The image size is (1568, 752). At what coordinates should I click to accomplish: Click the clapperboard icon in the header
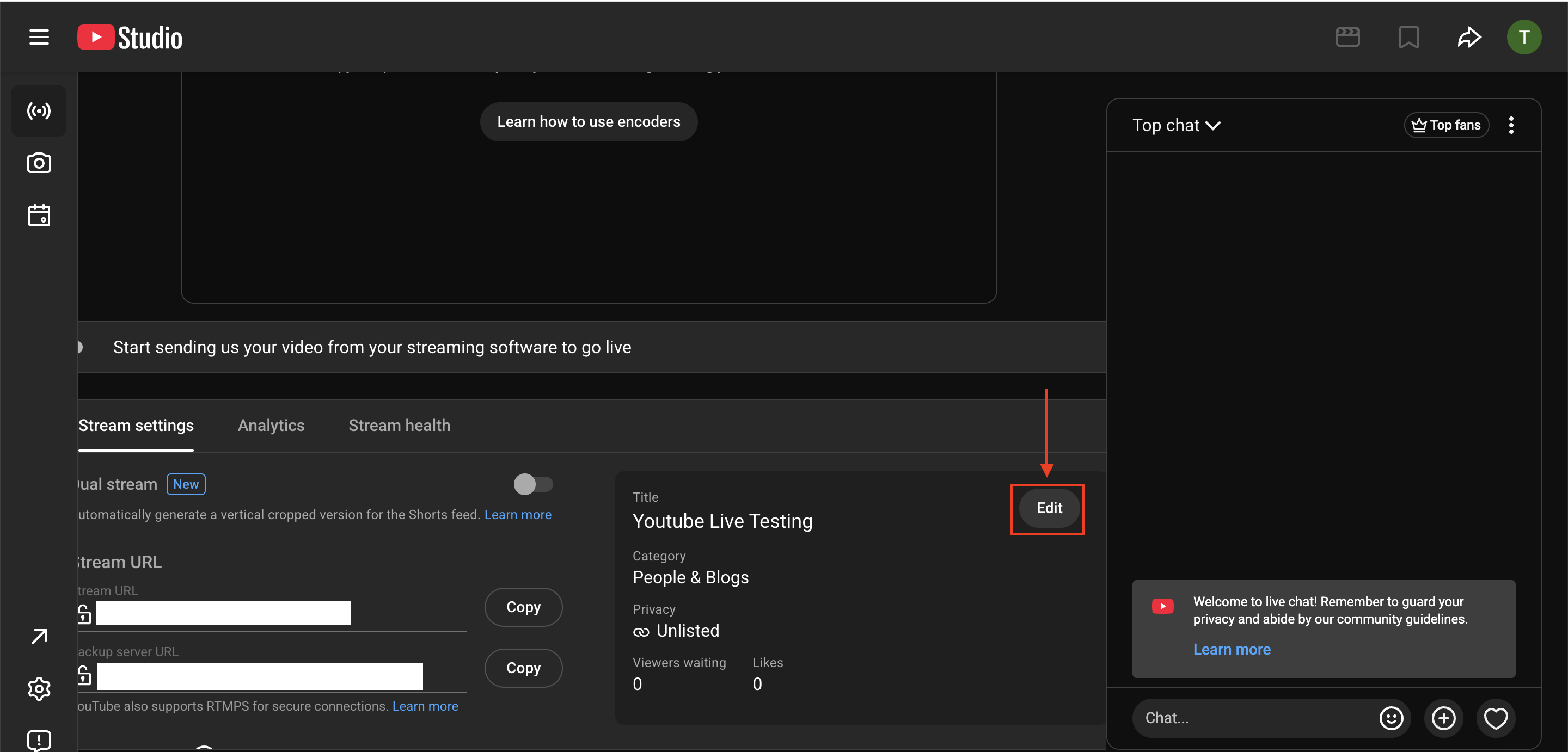click(x=1347, y=37)
